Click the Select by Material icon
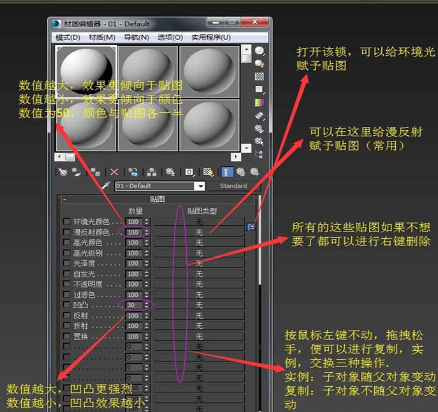 (259, 141)
